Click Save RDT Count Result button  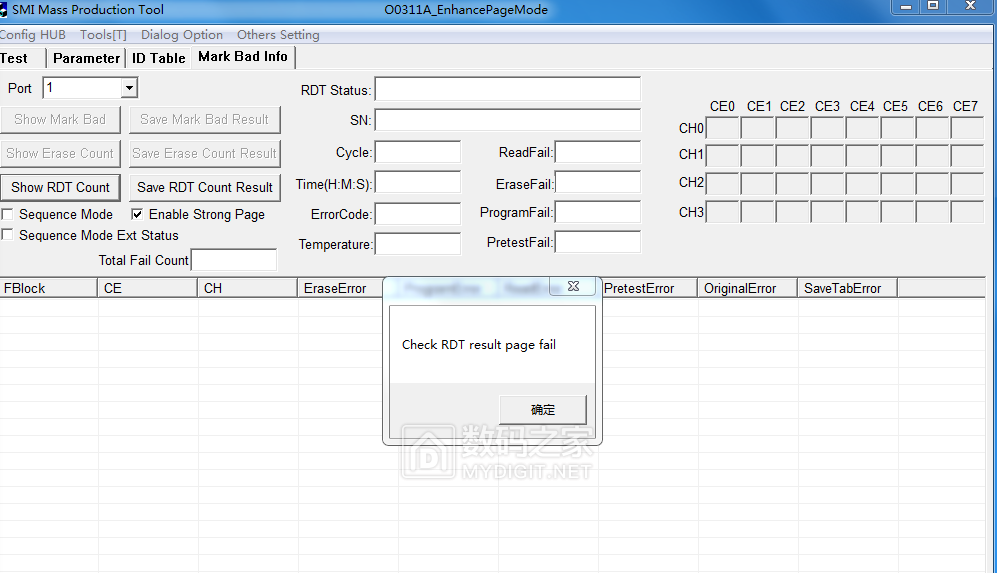[x=205, y=188]
